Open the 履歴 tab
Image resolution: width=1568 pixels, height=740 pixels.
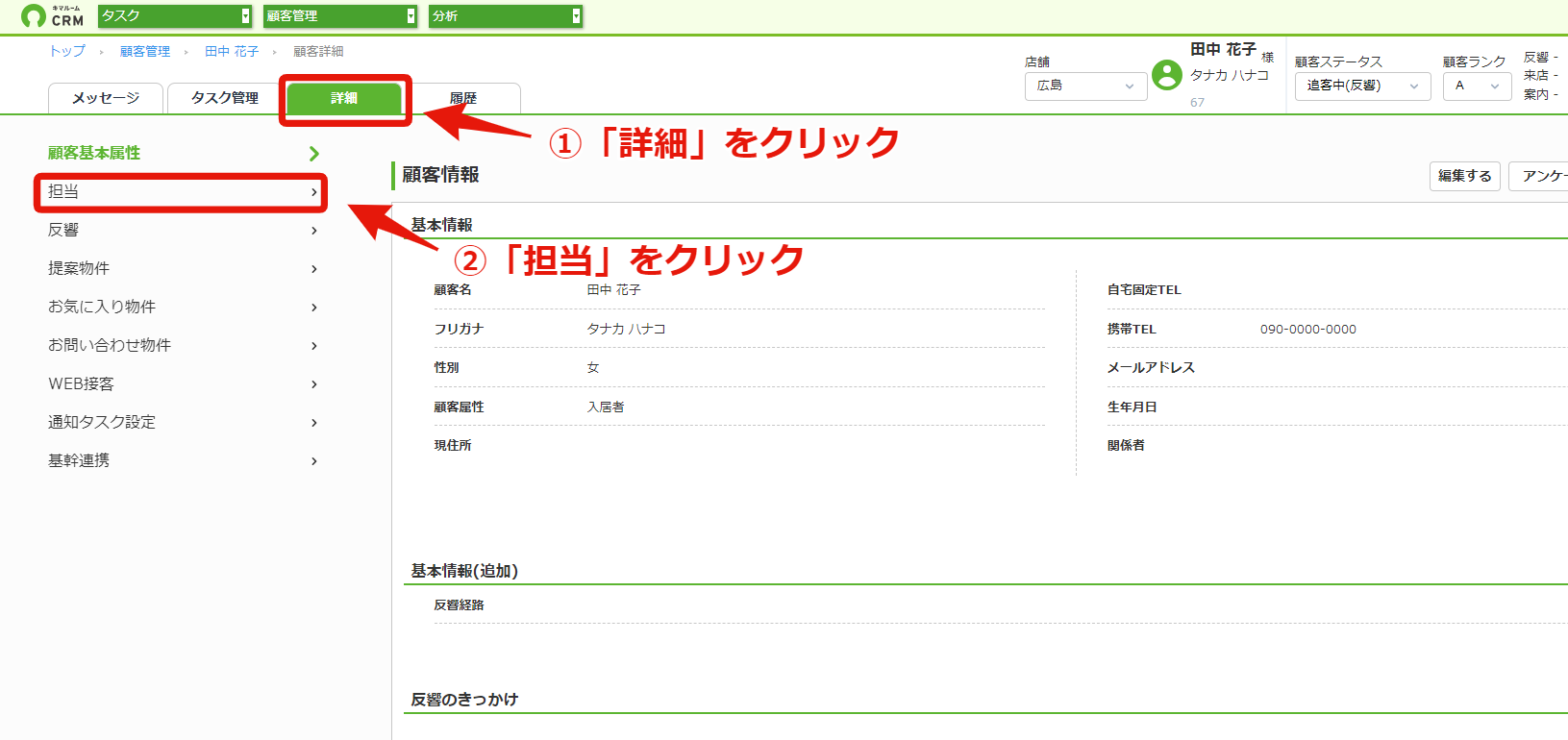463,98
